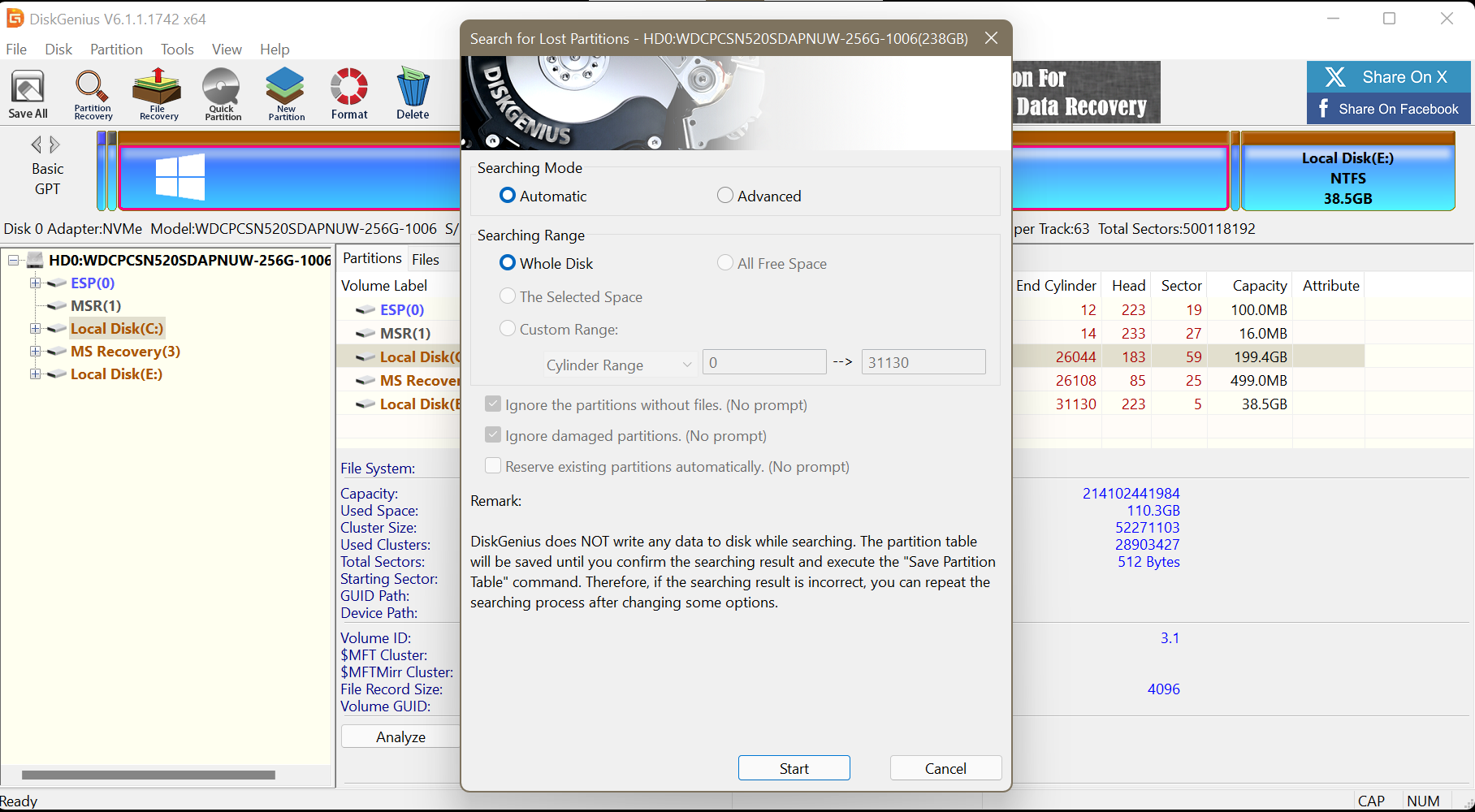Click the Cancel button
This screenshot has width=1475, height=812.
click(945, 768)
